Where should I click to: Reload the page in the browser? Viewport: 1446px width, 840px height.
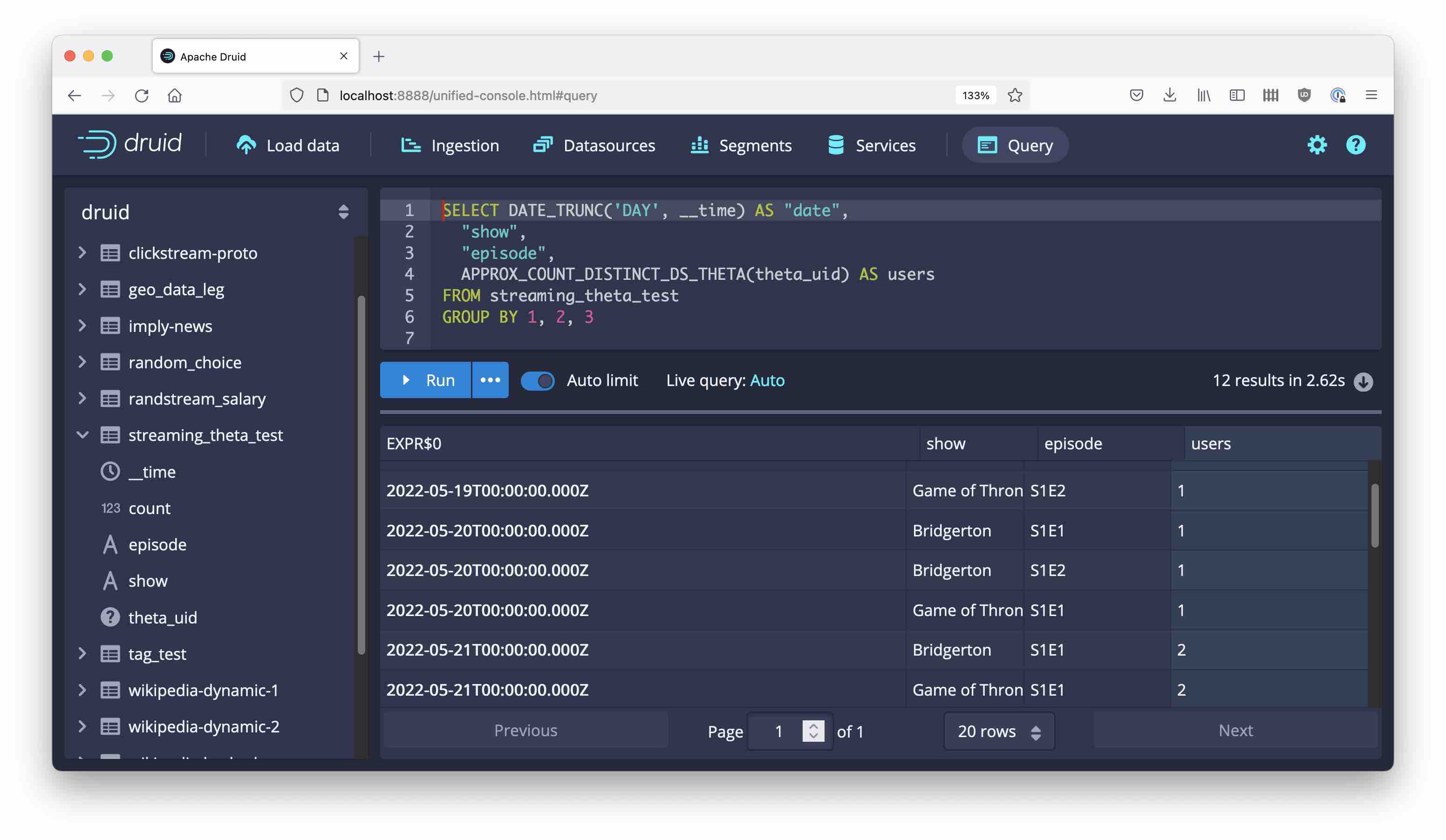[x=141, y=95]
